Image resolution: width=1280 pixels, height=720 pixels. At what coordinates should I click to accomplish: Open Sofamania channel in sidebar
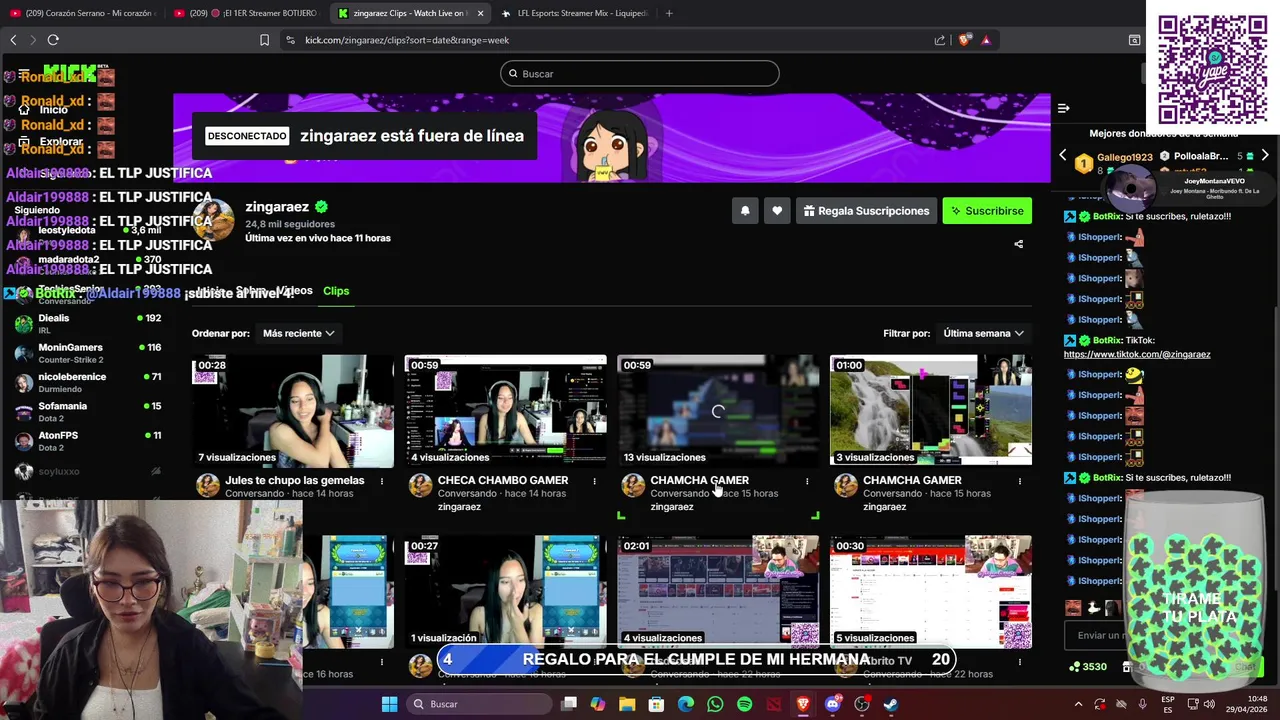[x=87, y=411]
